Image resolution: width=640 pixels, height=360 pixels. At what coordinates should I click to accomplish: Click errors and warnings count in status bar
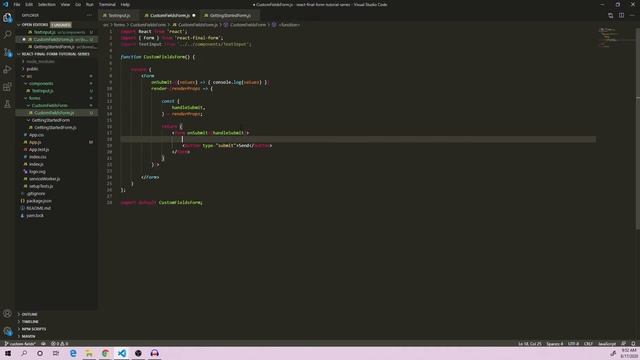pos(60,344)
